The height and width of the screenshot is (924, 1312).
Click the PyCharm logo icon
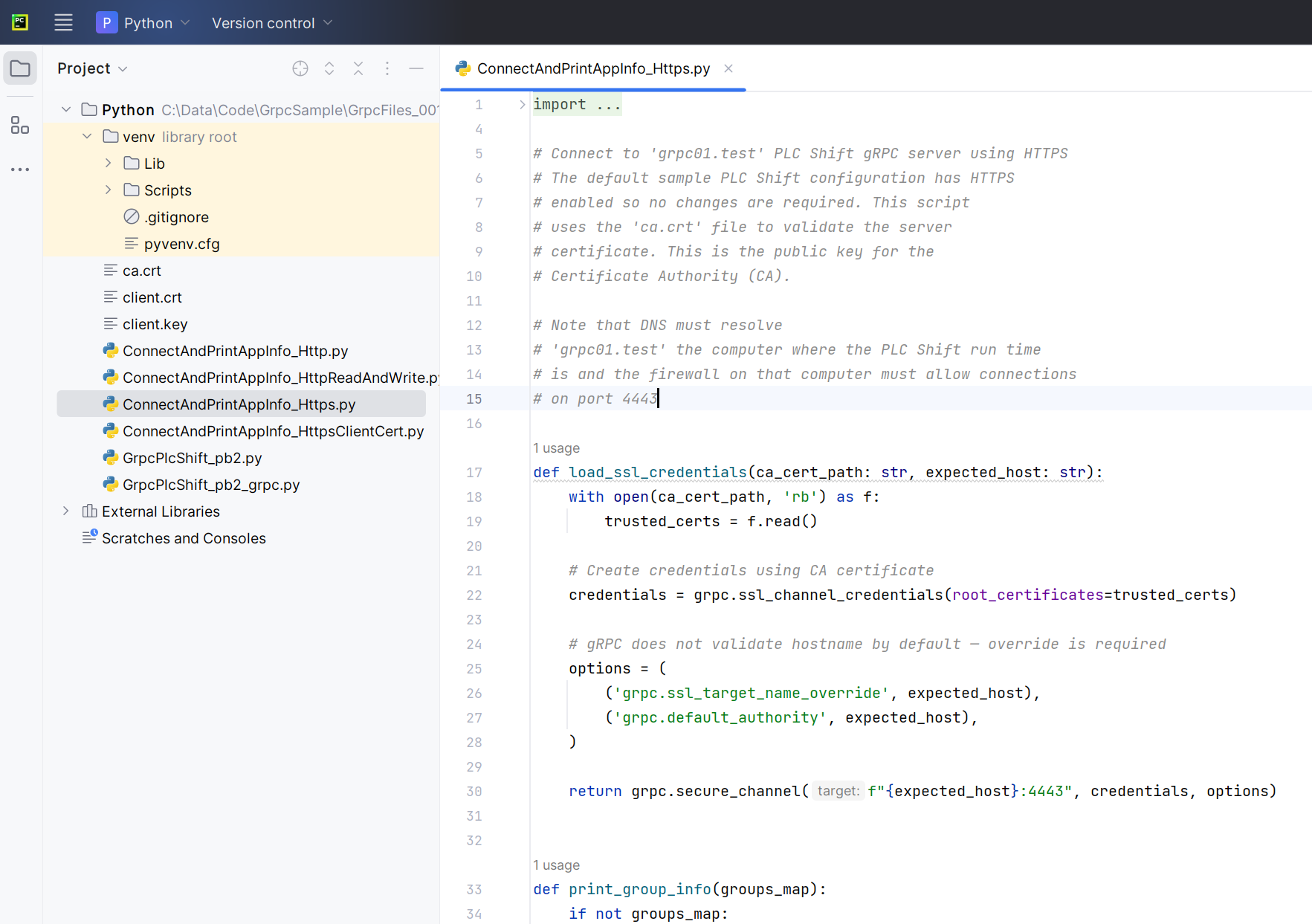tap(20, 22)
